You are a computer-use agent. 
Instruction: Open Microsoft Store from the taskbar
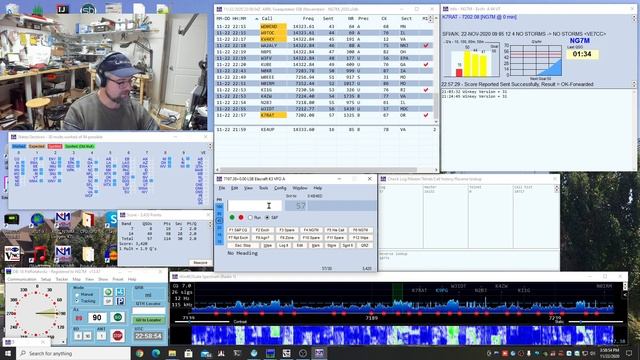pos(189,353)
